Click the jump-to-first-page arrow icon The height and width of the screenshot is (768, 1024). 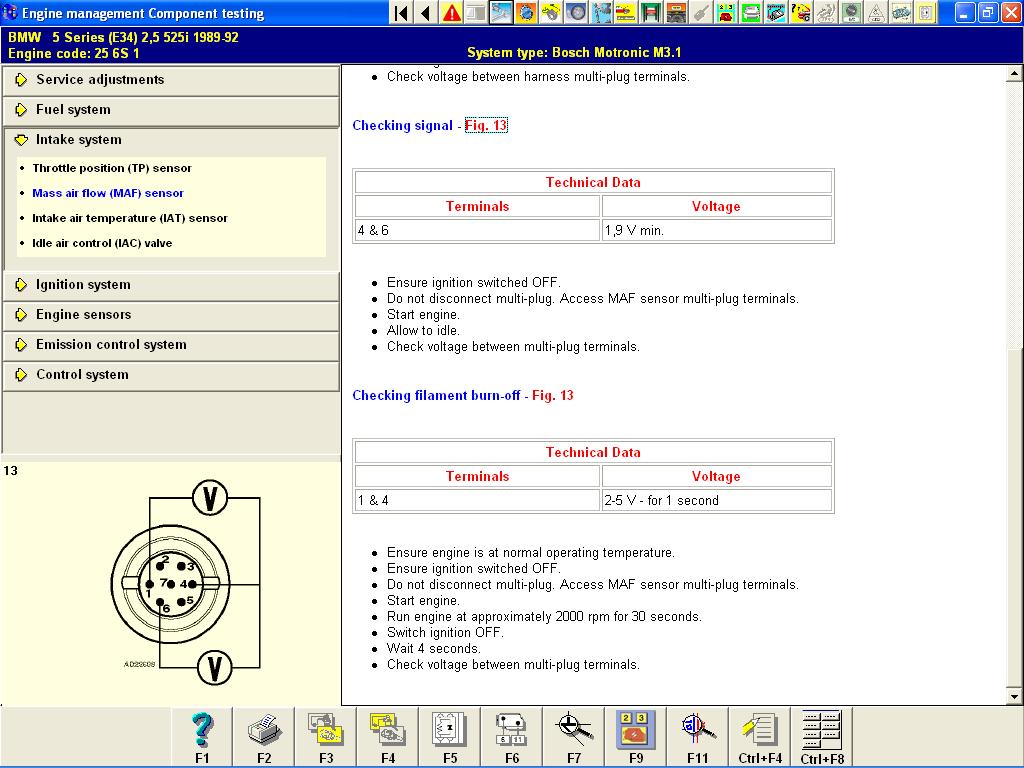[x=401, y=12]
